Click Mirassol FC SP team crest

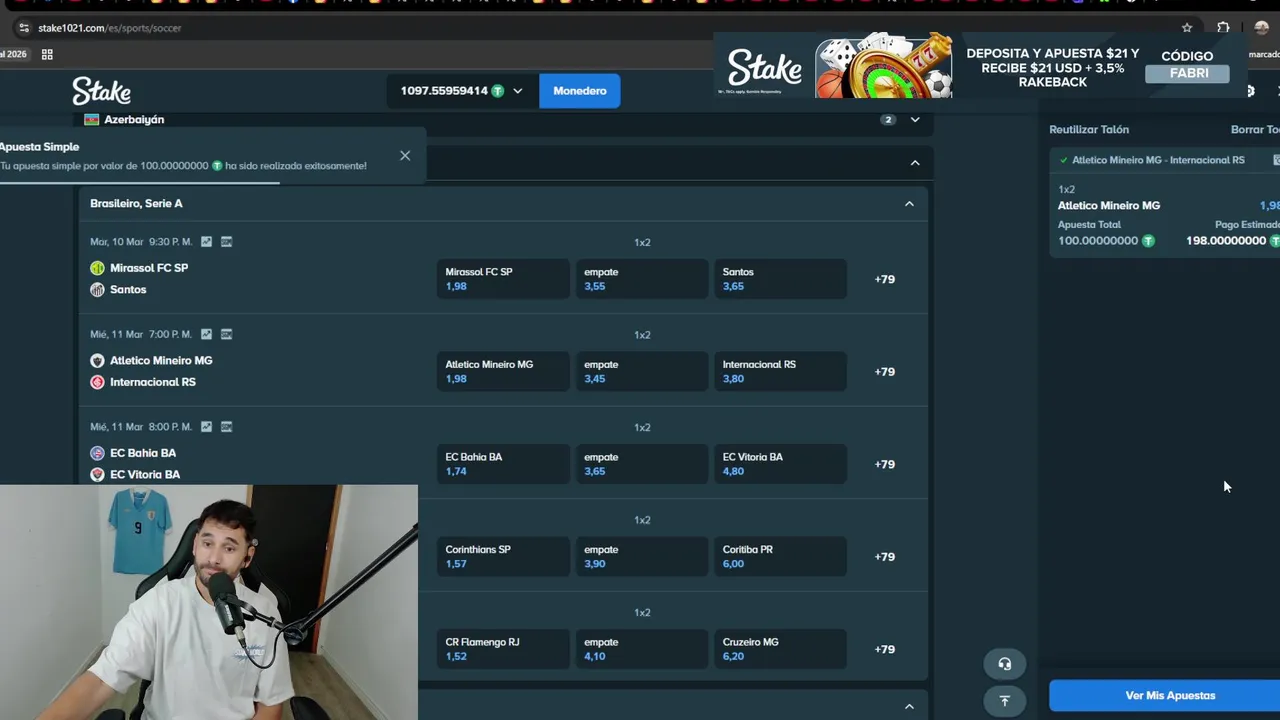pyautogui.click(x=97, y=268)
